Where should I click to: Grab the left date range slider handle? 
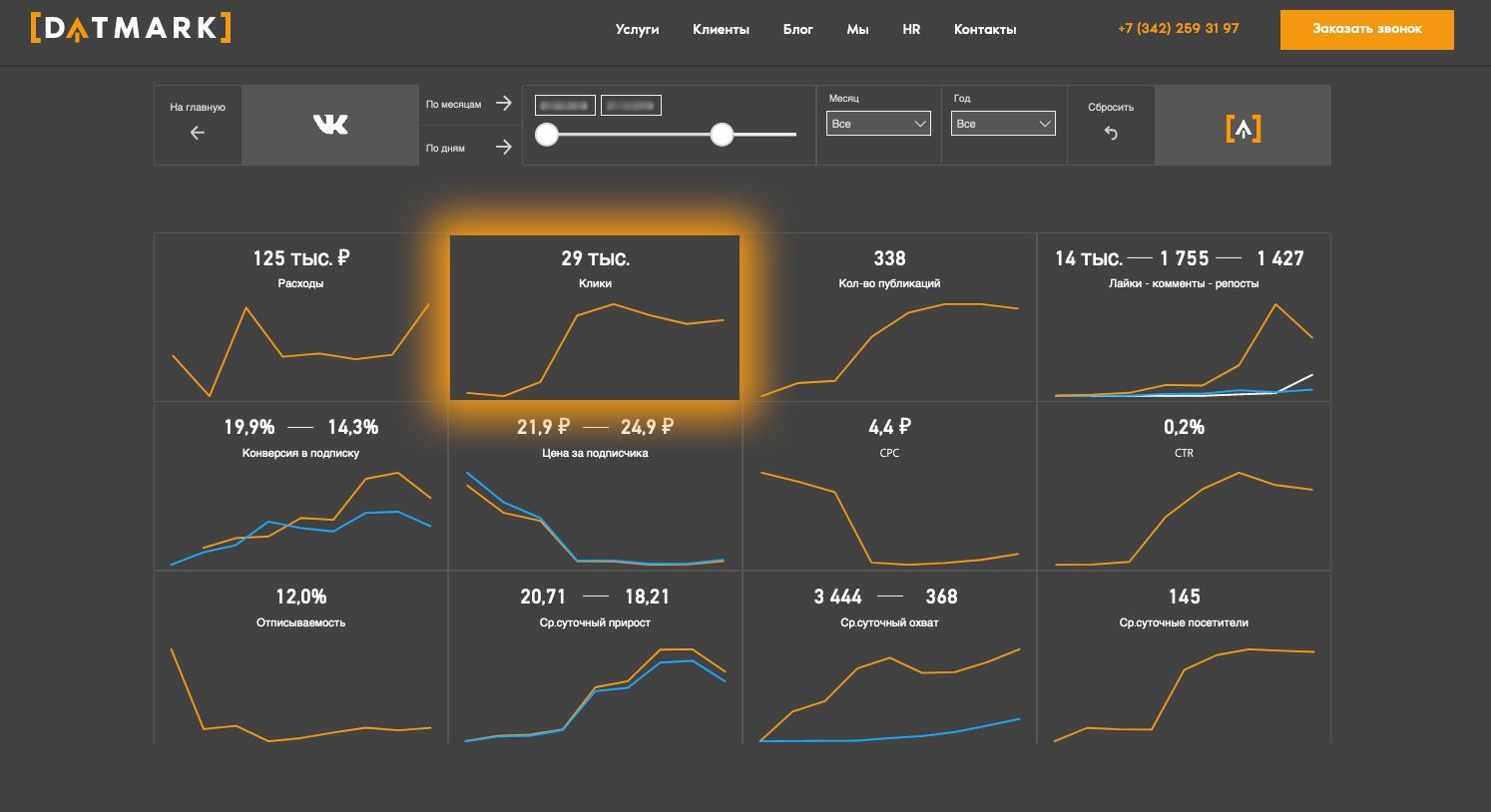[547, 134]
